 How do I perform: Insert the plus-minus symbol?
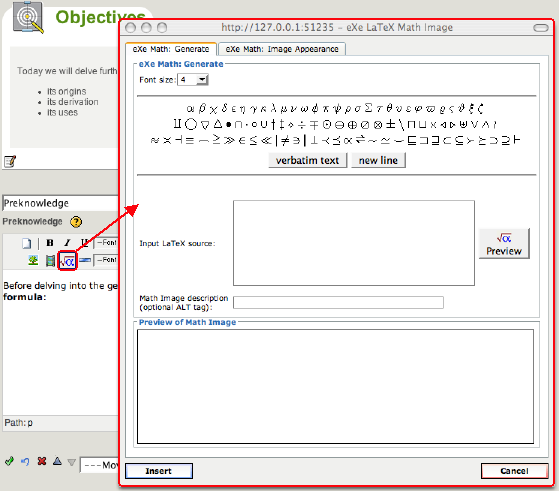coord(391,124)
